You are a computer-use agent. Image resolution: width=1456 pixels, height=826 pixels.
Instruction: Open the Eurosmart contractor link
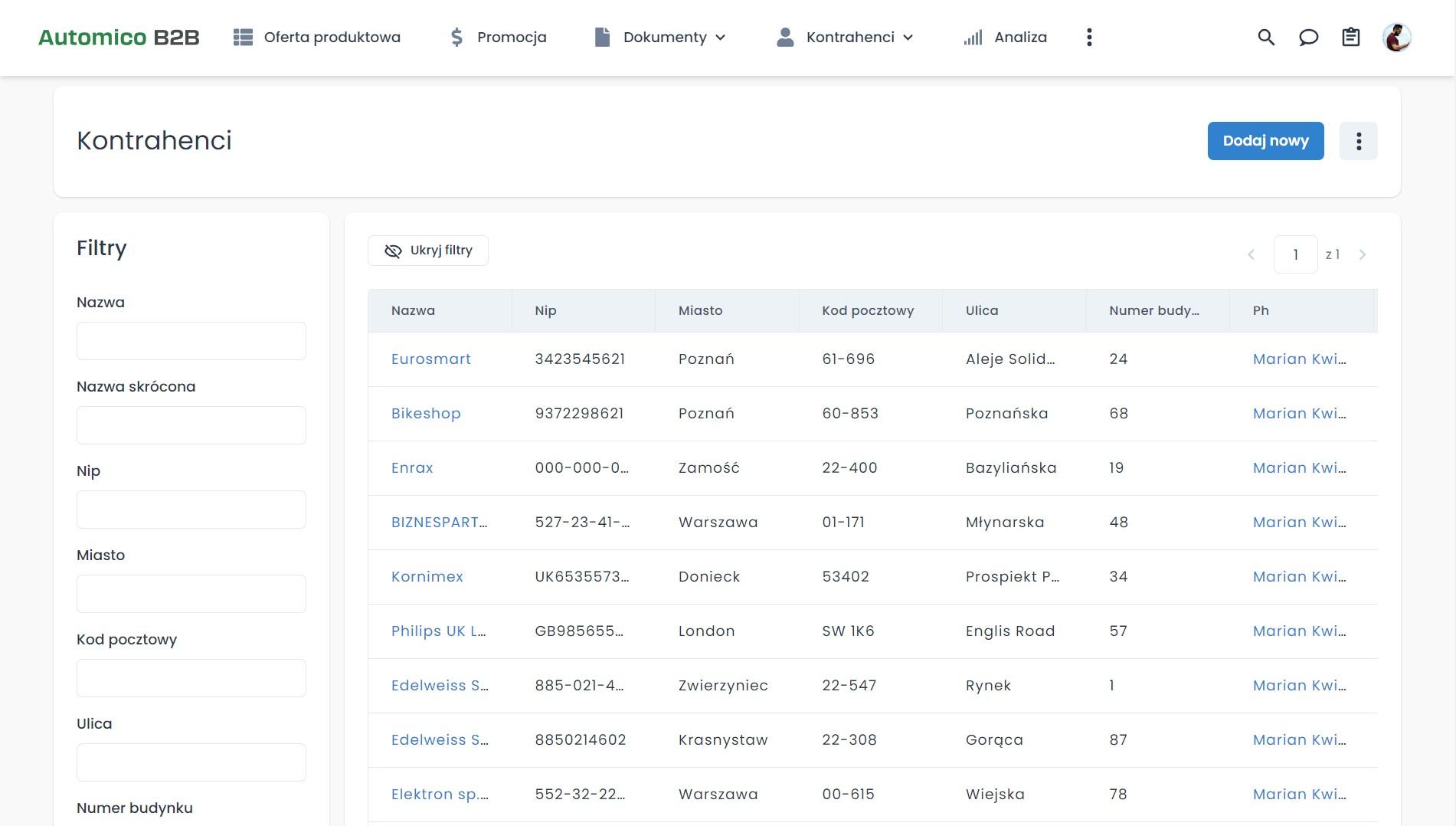[430, 359]
